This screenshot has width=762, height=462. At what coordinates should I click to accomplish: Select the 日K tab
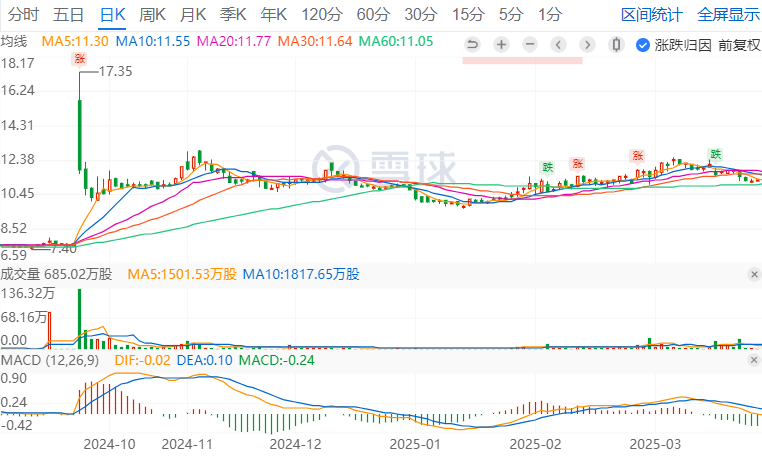[112, 15]
